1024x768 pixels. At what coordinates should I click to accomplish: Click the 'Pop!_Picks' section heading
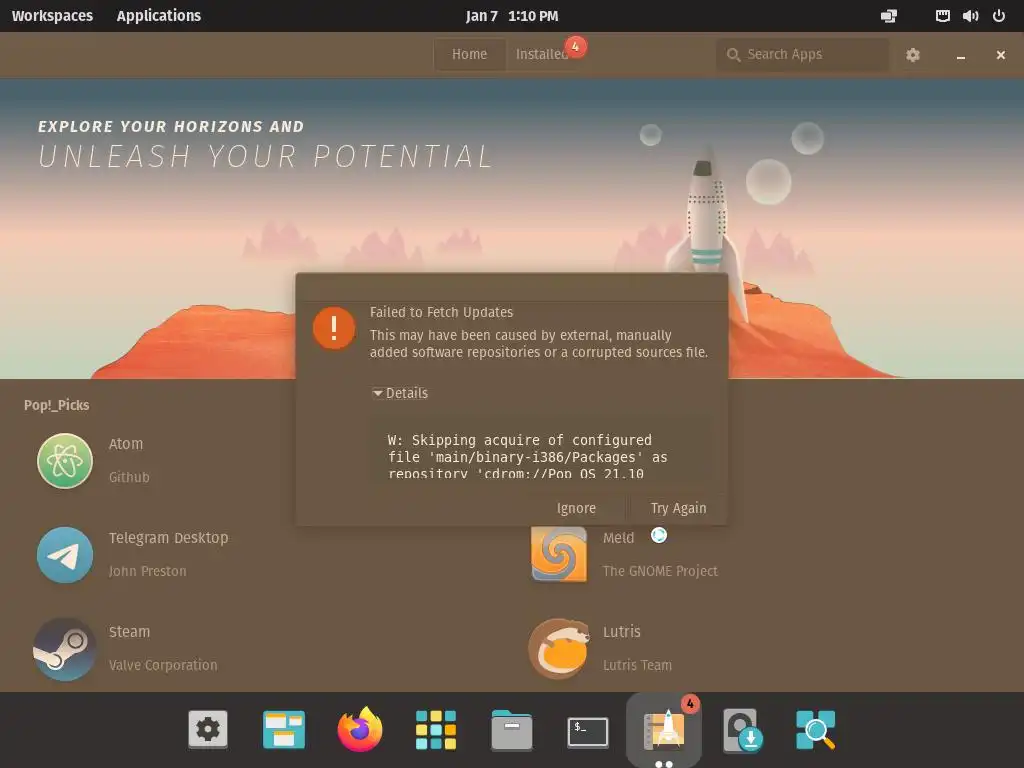[x=57, y=405]
